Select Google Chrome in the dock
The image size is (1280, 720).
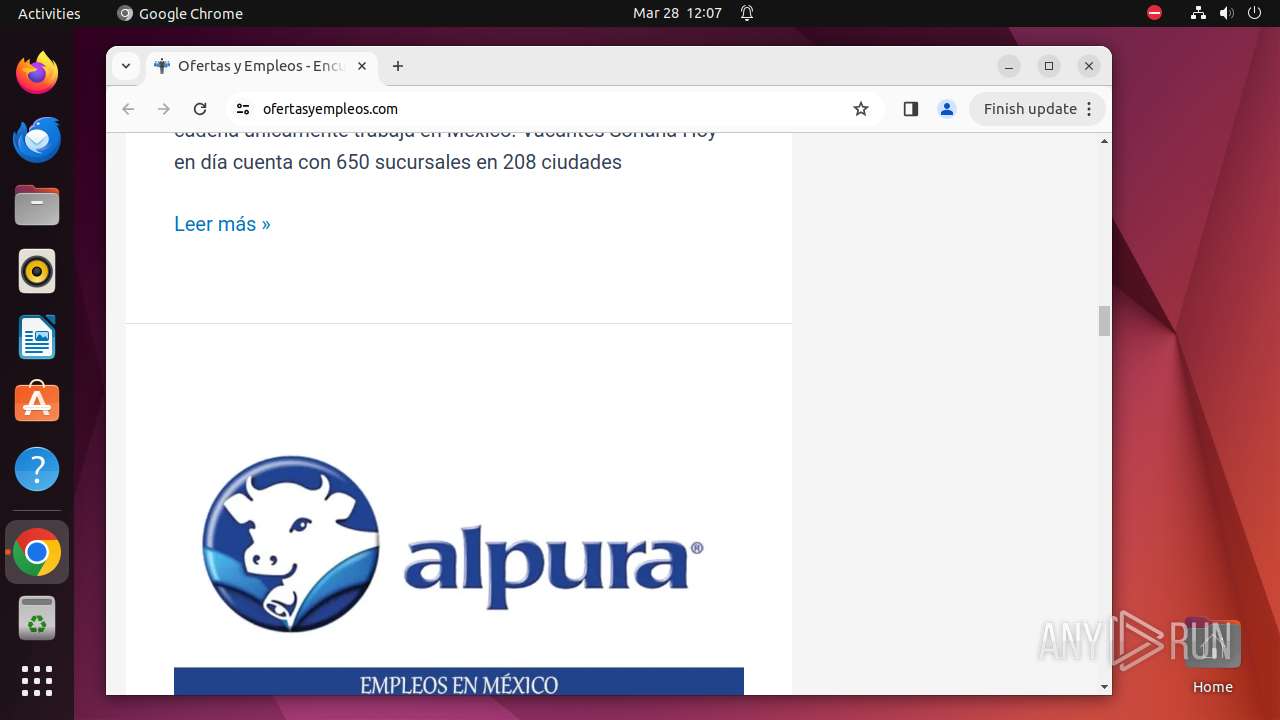(x=37, y=553)
